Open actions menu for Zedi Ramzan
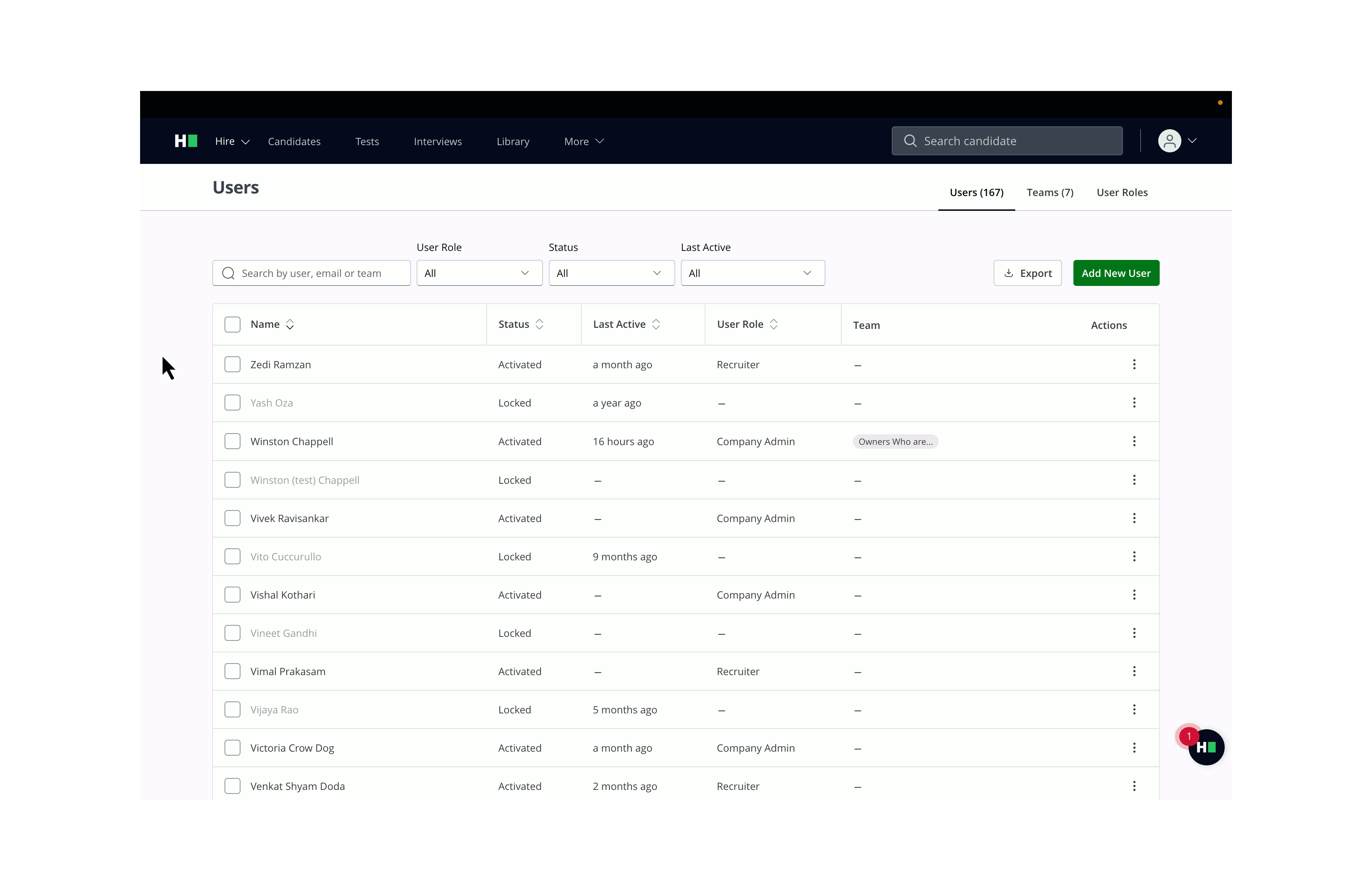 (x=1134, y=364)
